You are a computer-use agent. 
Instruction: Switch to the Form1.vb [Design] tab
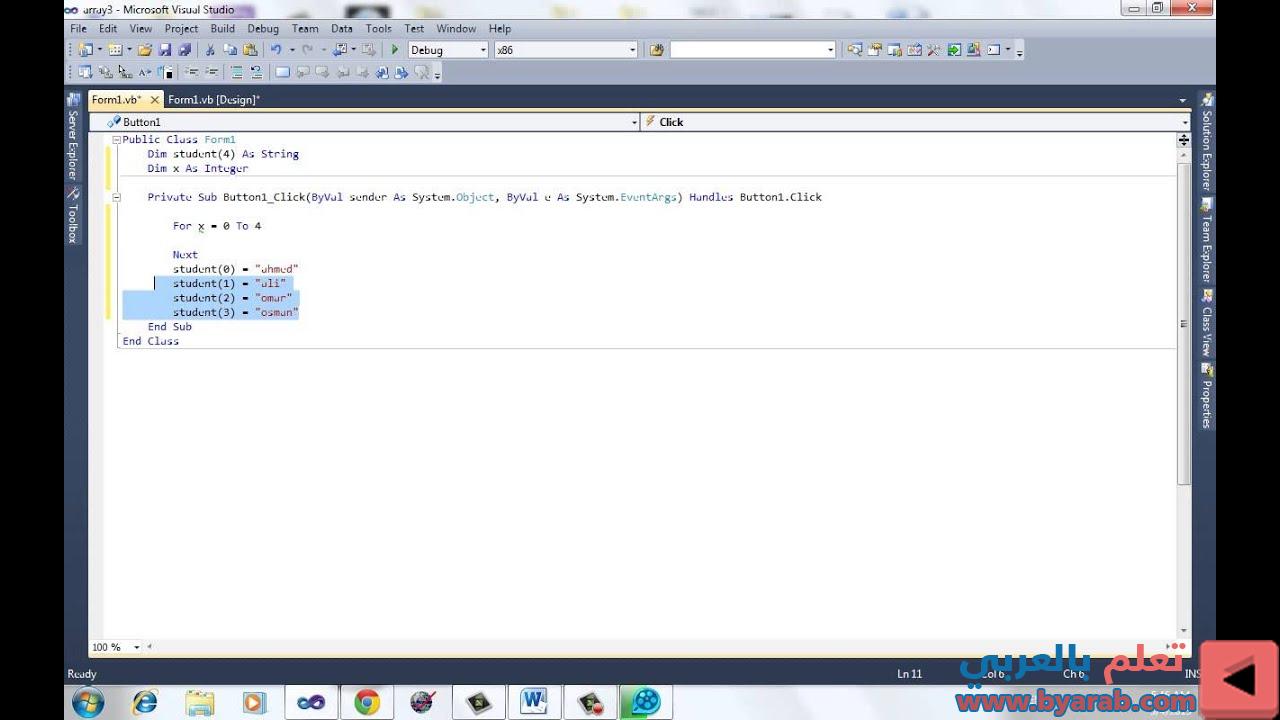(x=213, y=100)
